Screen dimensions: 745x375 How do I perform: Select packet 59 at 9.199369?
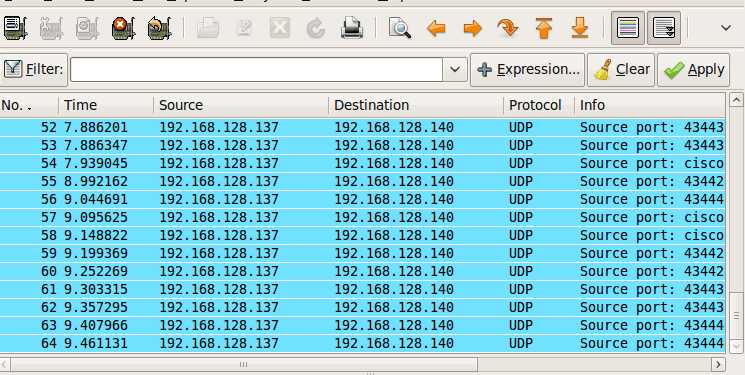click(x=363, y=253)
